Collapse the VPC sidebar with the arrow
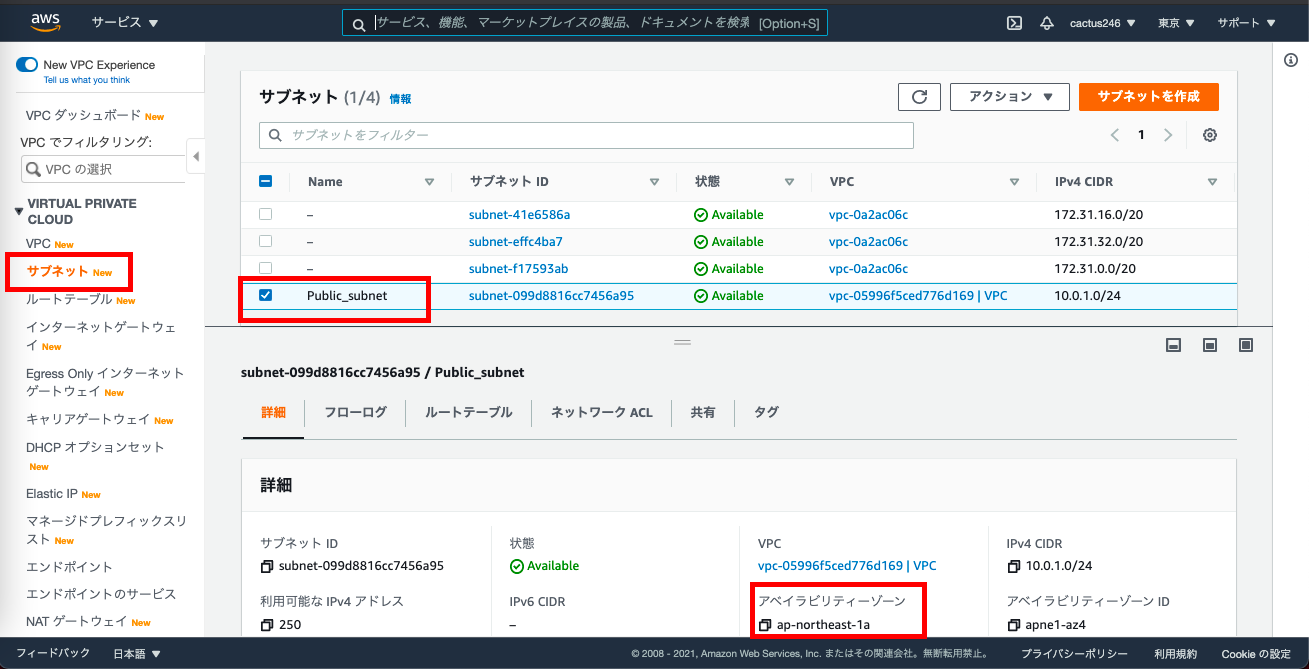The height and width of the screenshot is (669, 1309). click(x=196, y=157)
